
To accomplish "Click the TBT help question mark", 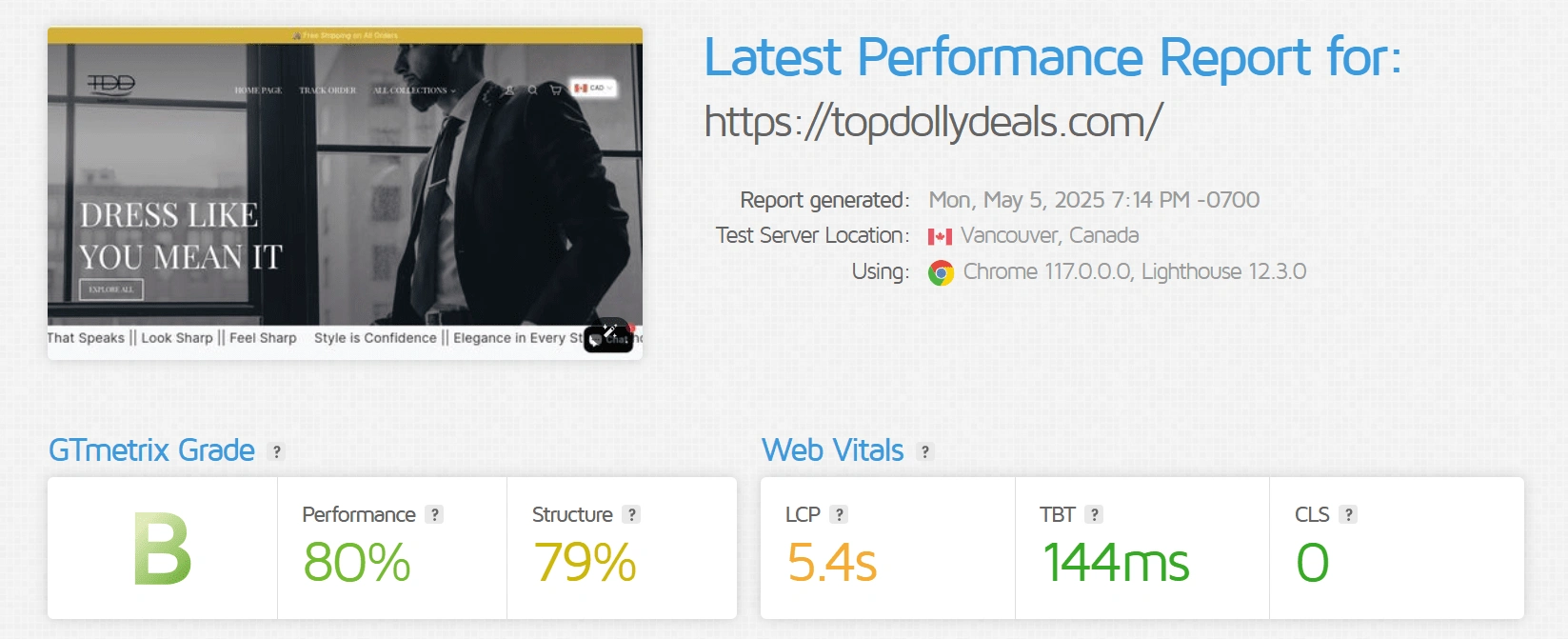I will tap(1095, 514).
